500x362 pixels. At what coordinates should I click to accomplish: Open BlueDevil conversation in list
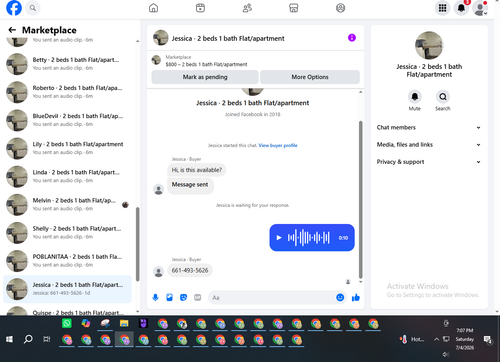[67, 120]
